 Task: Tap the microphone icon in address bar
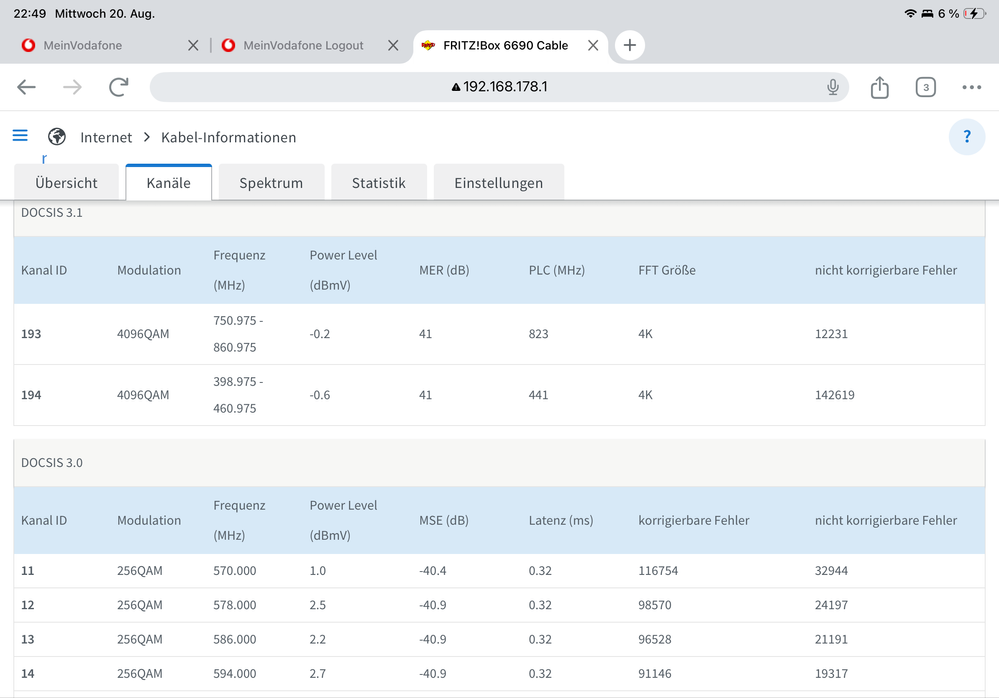coord(832,87)
